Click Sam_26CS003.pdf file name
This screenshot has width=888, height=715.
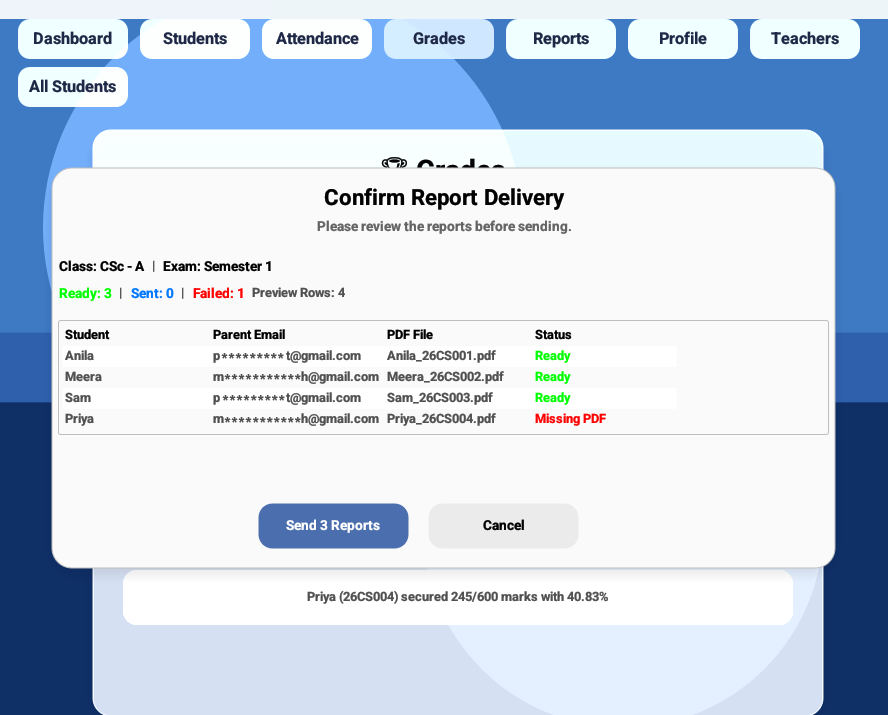pyautogui.click(x=439, y=397)
